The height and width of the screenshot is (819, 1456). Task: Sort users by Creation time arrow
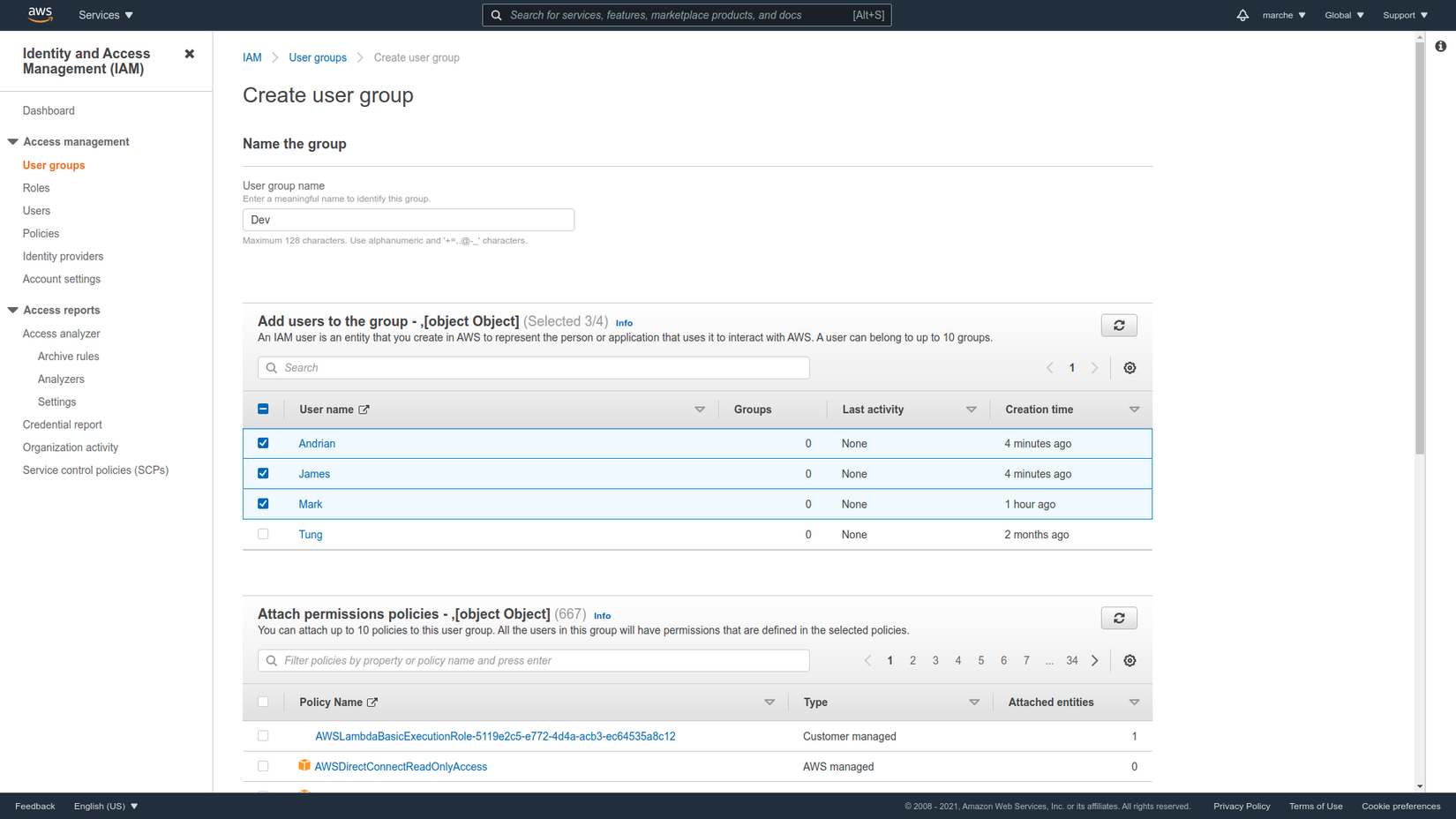(1135, 409)
